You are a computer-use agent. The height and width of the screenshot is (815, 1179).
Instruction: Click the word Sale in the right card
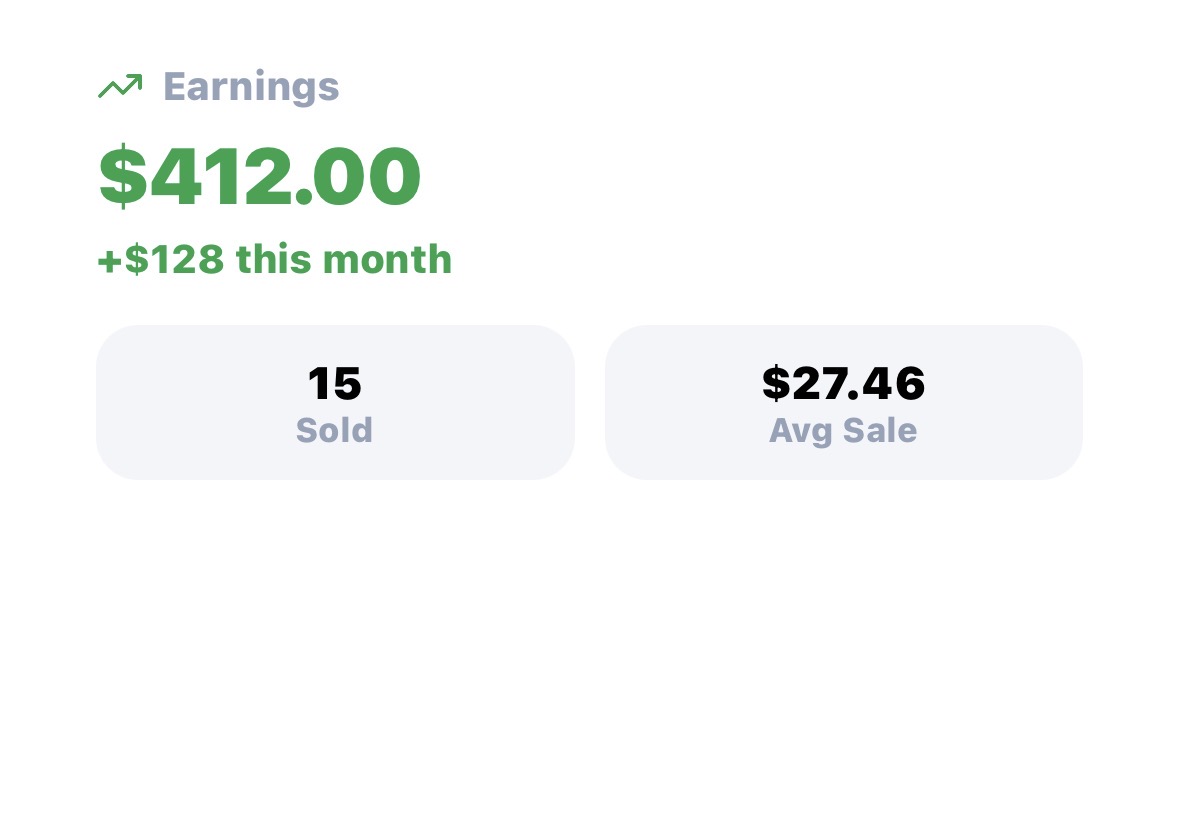(880, 431)
